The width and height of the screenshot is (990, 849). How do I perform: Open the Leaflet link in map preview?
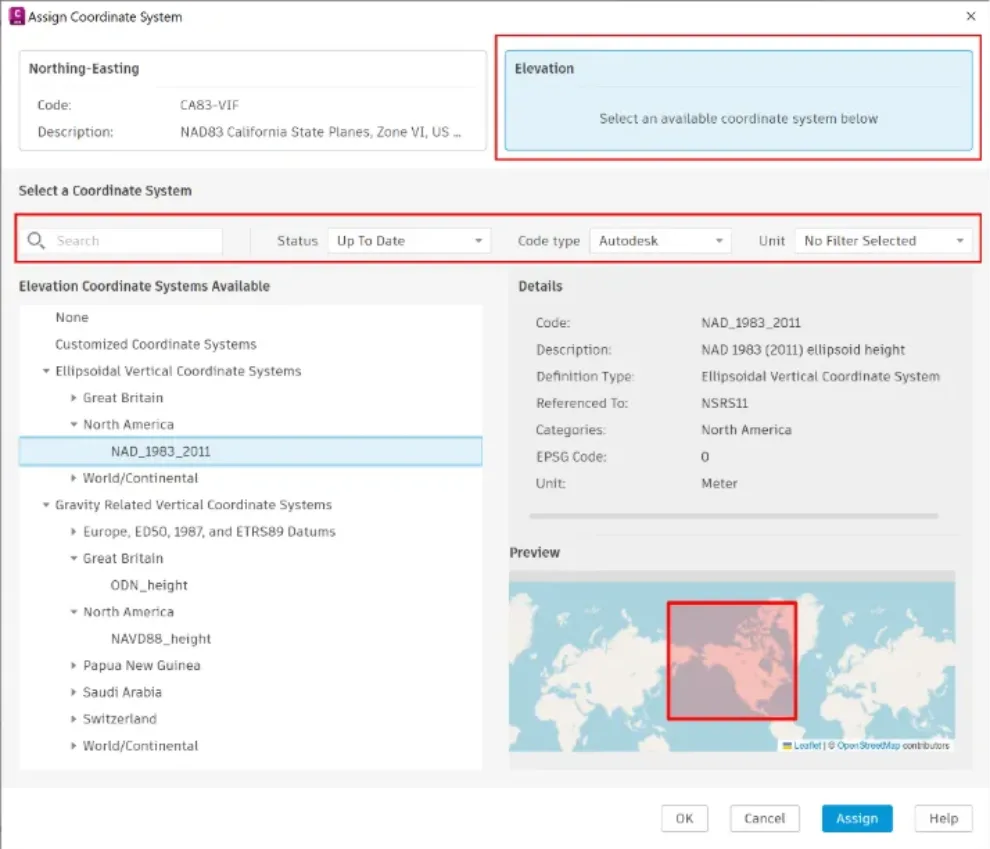click(x=806, y=746)
